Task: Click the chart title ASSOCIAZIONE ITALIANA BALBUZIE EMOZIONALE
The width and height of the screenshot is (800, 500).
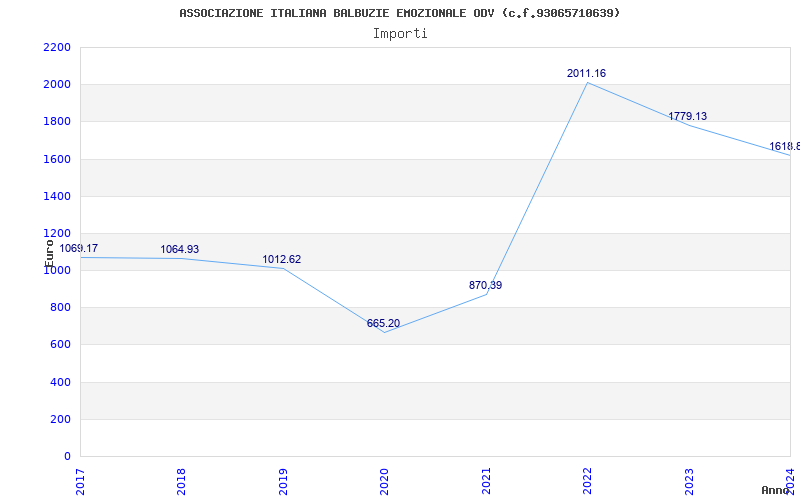Action: (399, 13)
